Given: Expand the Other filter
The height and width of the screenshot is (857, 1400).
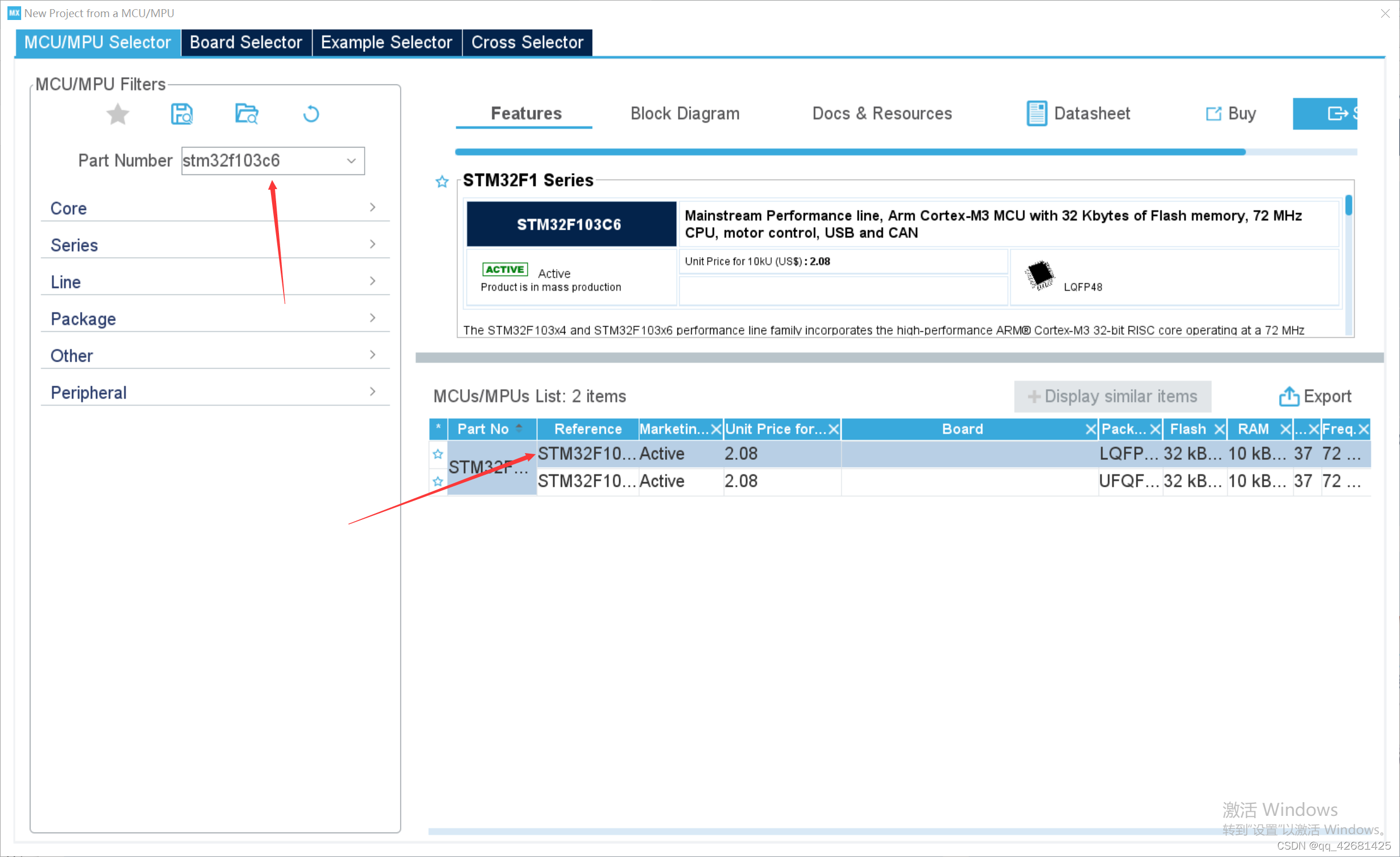Looking at the screenshot, I should point(215,355).
